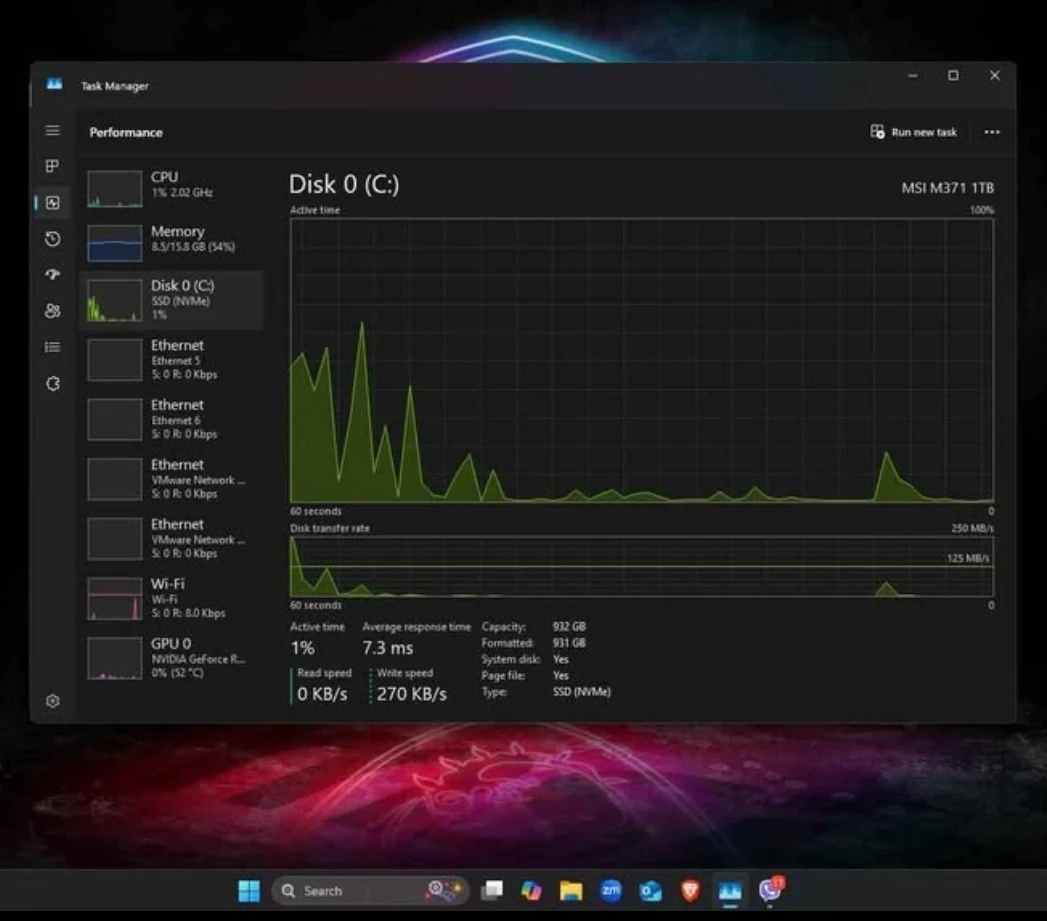
Task: Open Task Manager settings gear
Action: 53,701
